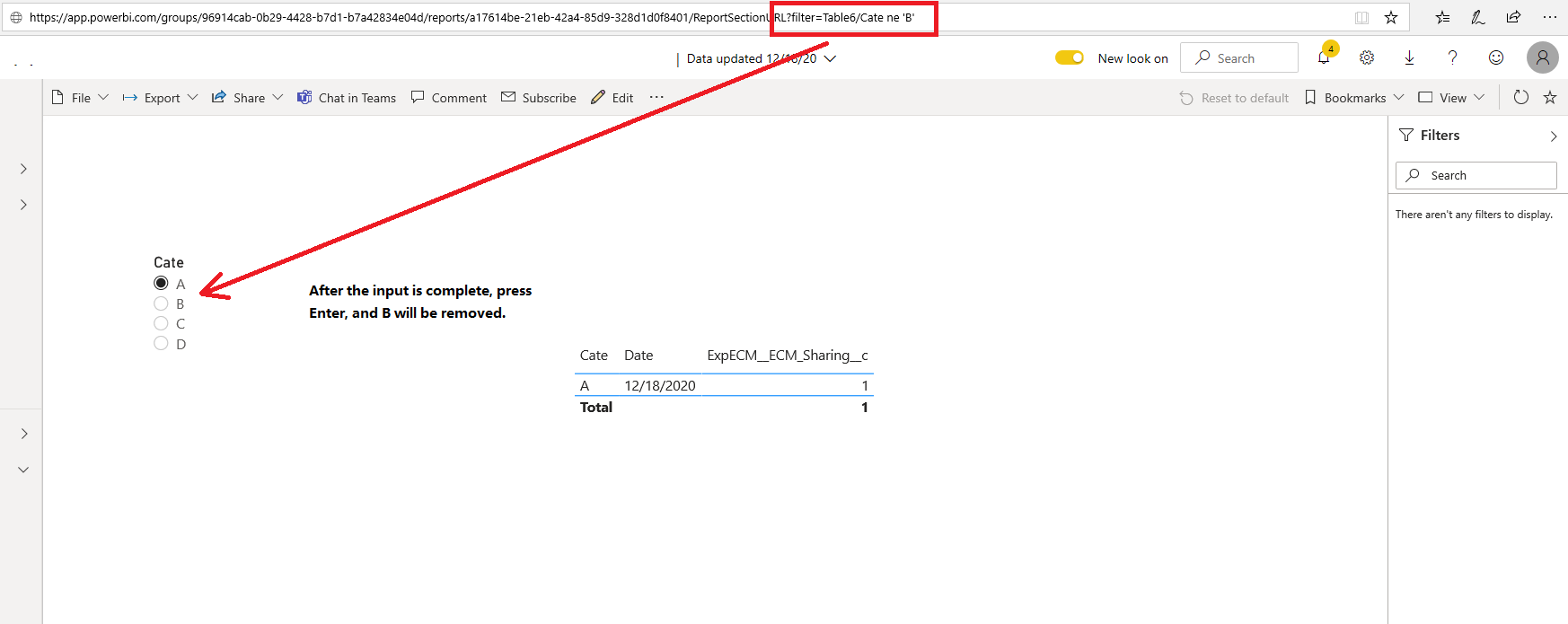Open the View dropdown menu
Viewport: 1568px width, 624px height.
click(1451, 97)
